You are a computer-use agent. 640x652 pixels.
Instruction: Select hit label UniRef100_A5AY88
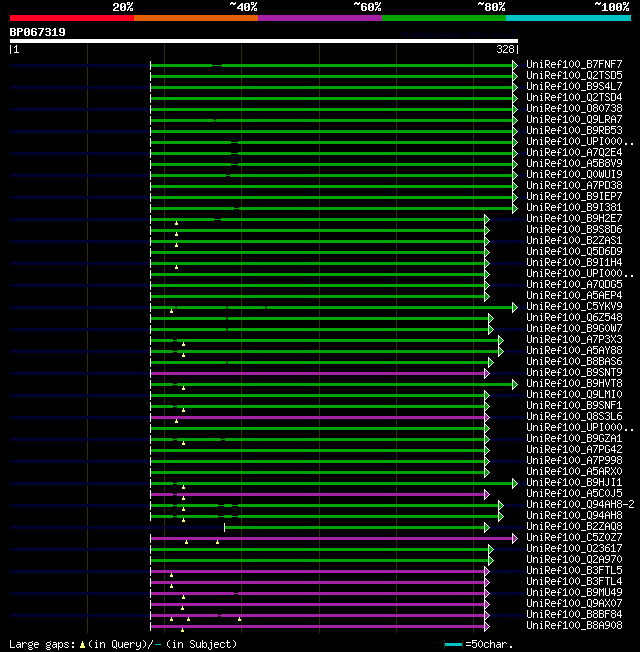click(x=574, y=351)
